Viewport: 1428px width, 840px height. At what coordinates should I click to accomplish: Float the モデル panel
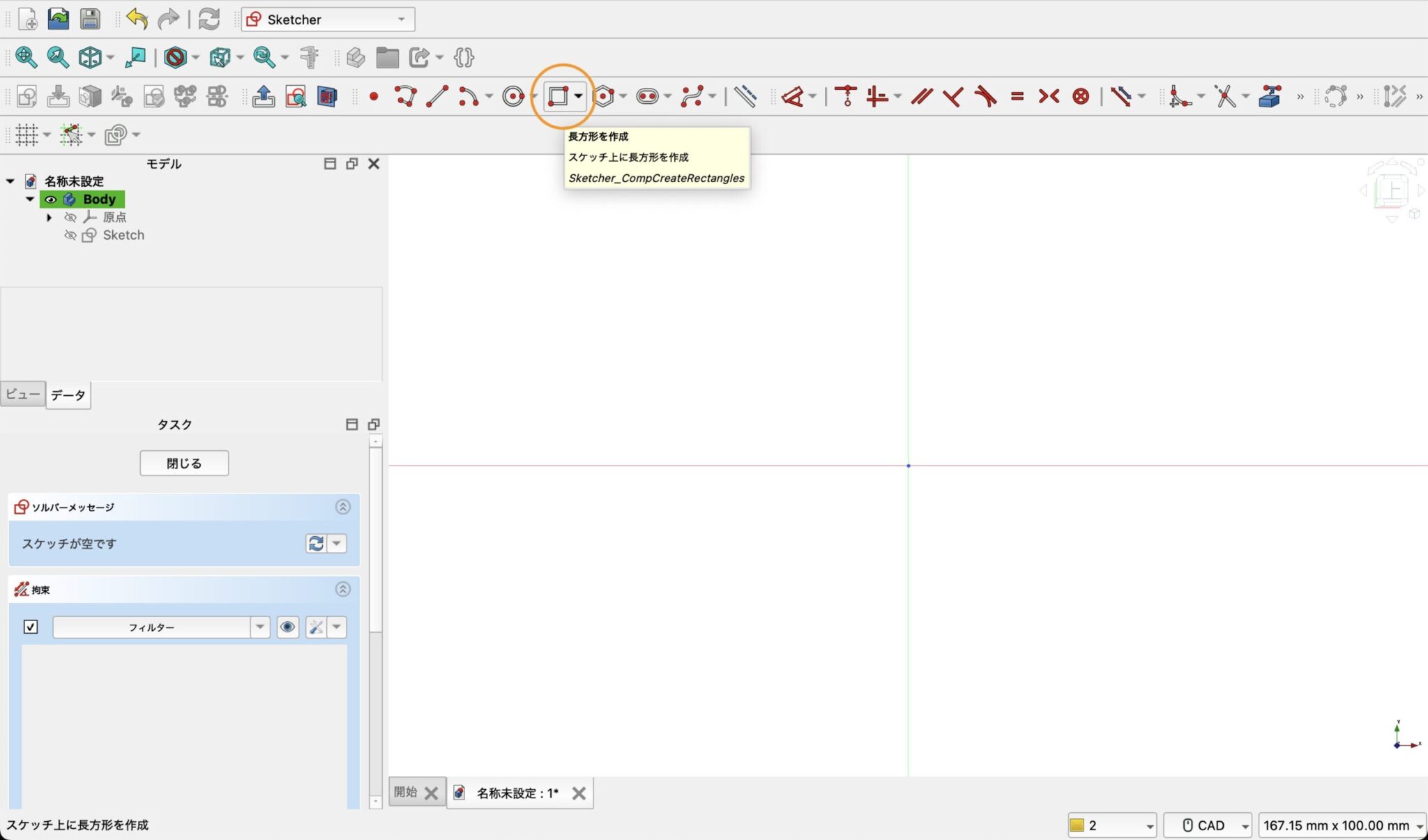pyautogui.click(x=351, y=163)
